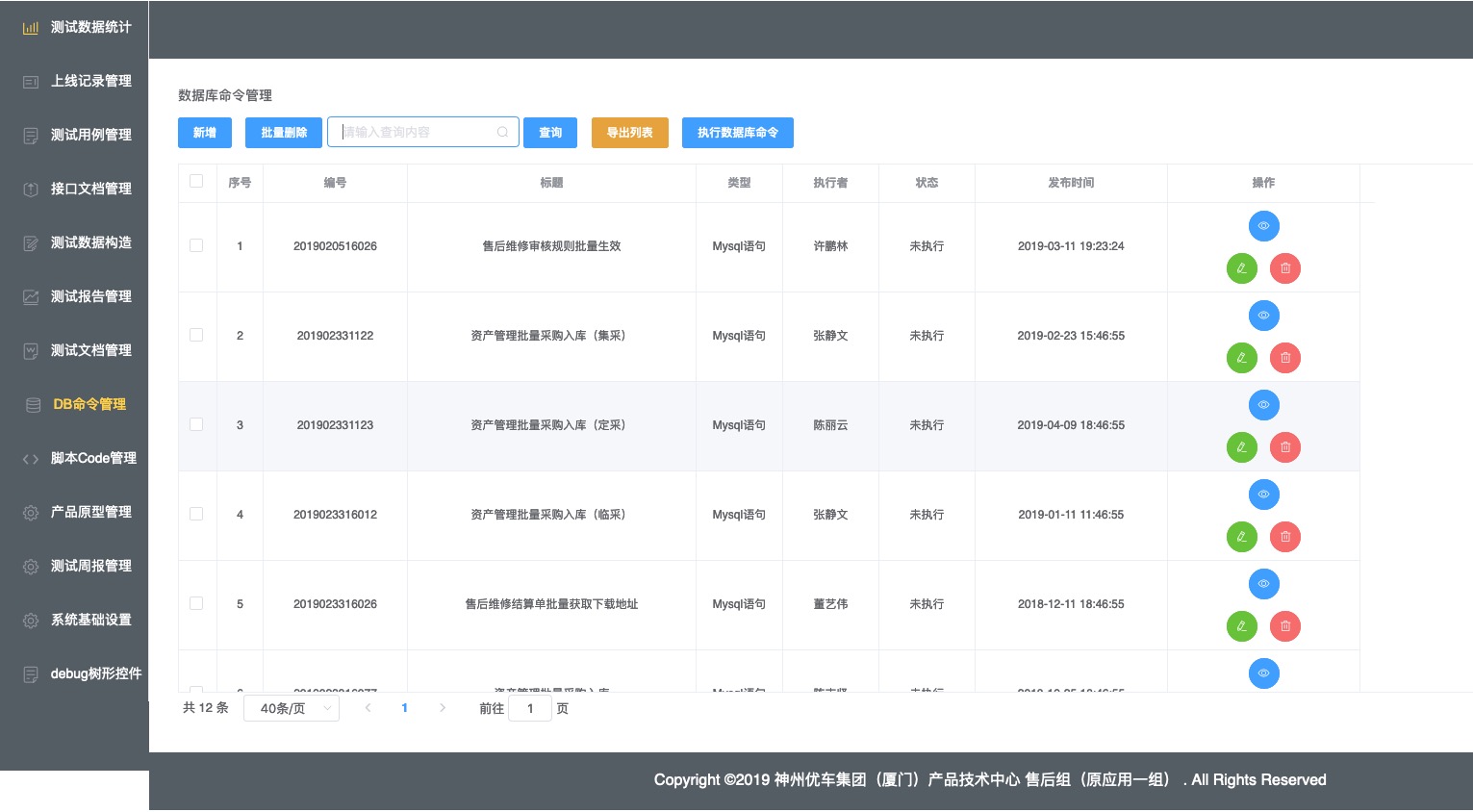Click code brackets icon beside 脚本Code管理
The image size is (1473, 812).
point(31,459)
